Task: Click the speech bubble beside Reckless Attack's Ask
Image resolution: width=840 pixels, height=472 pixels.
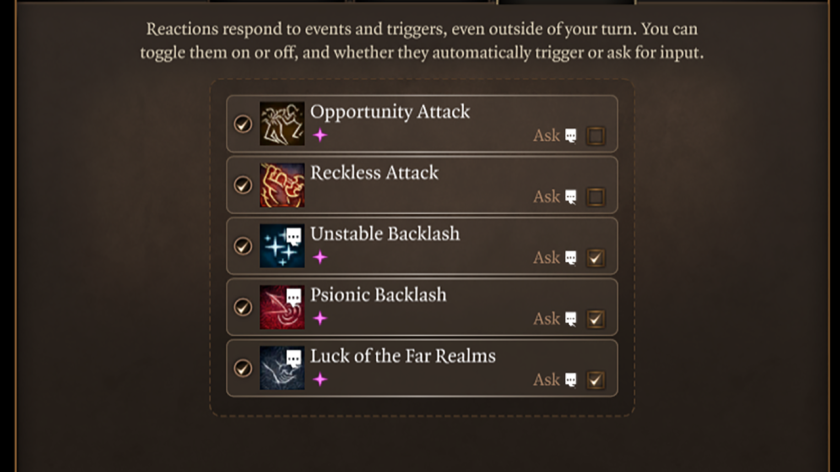Action: [x=571, y=197]
